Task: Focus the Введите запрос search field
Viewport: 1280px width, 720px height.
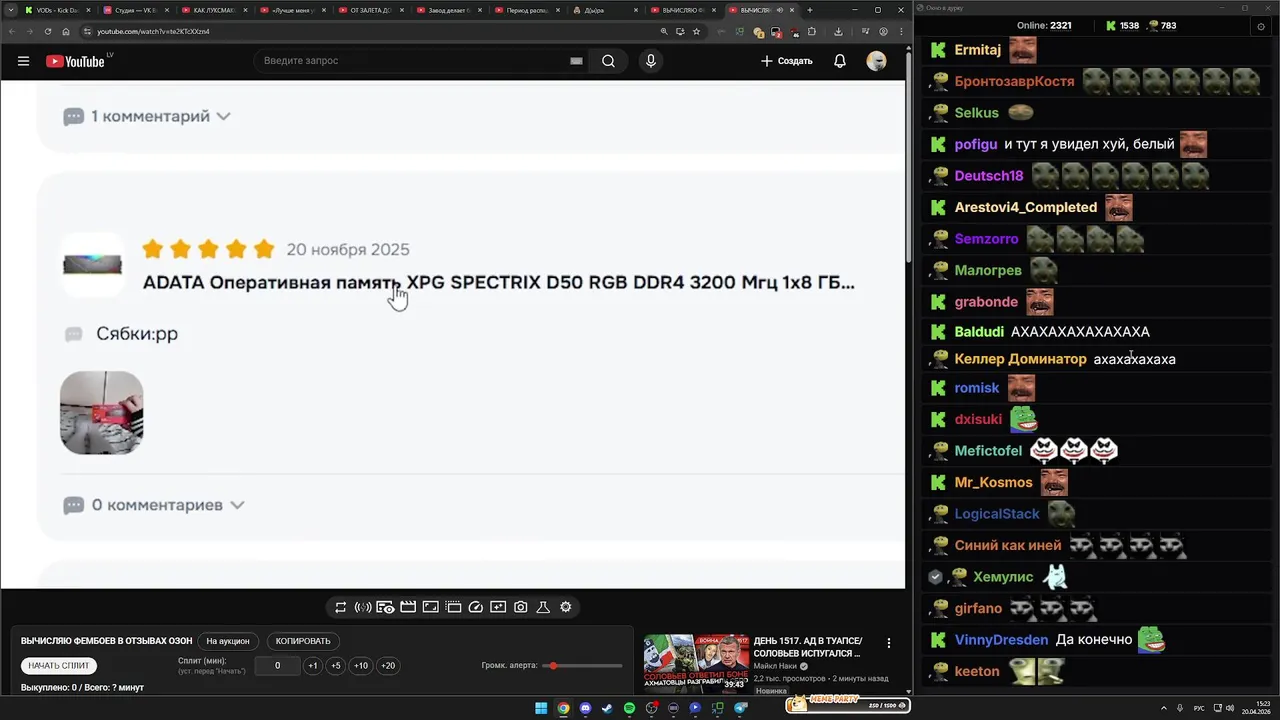Action: point(410,61)
